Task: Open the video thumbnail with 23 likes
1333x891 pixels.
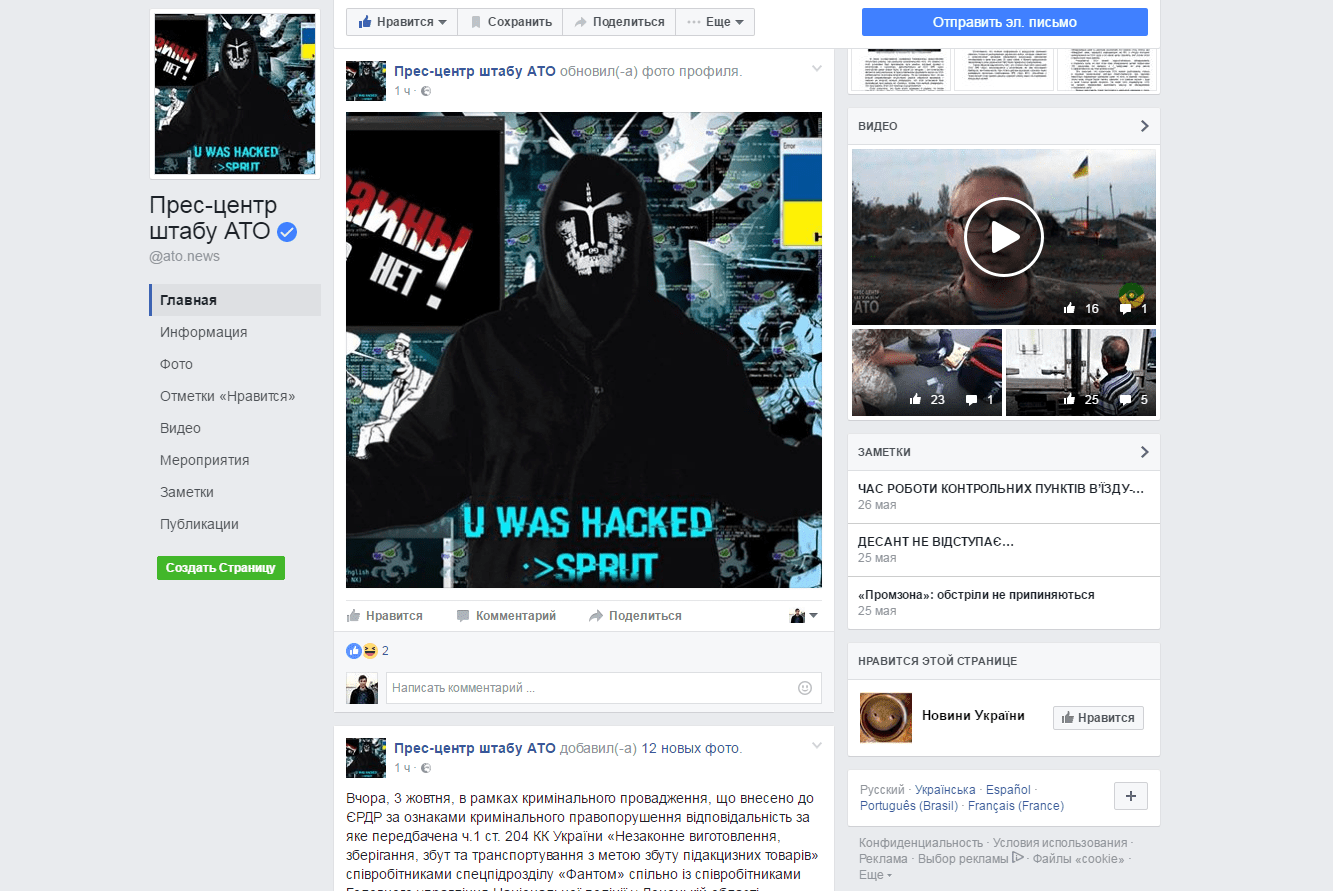Action: [x=927, y=372]
